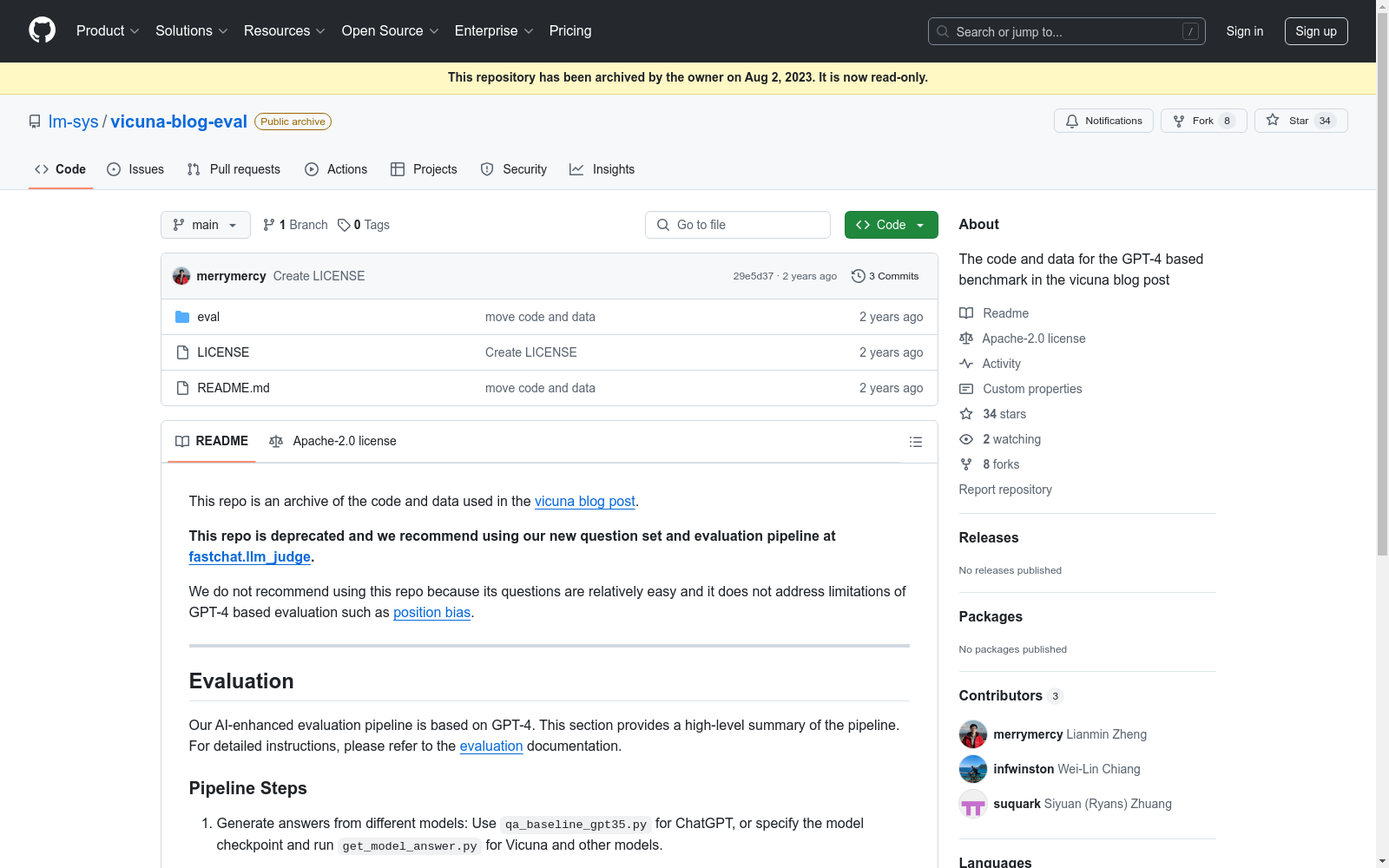This screenshot has height=868, width=1389.
Task: Focus the Search or jump to field
Action: pyautogui.click(x=1066, y=31)
